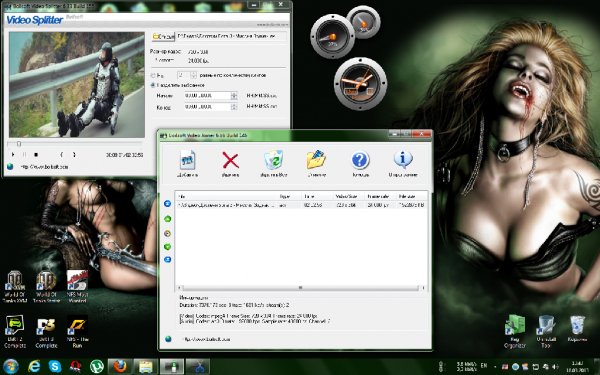Click the seek slider handle in Video Splitter
600x375 pixels.
(x=18, y=143)
